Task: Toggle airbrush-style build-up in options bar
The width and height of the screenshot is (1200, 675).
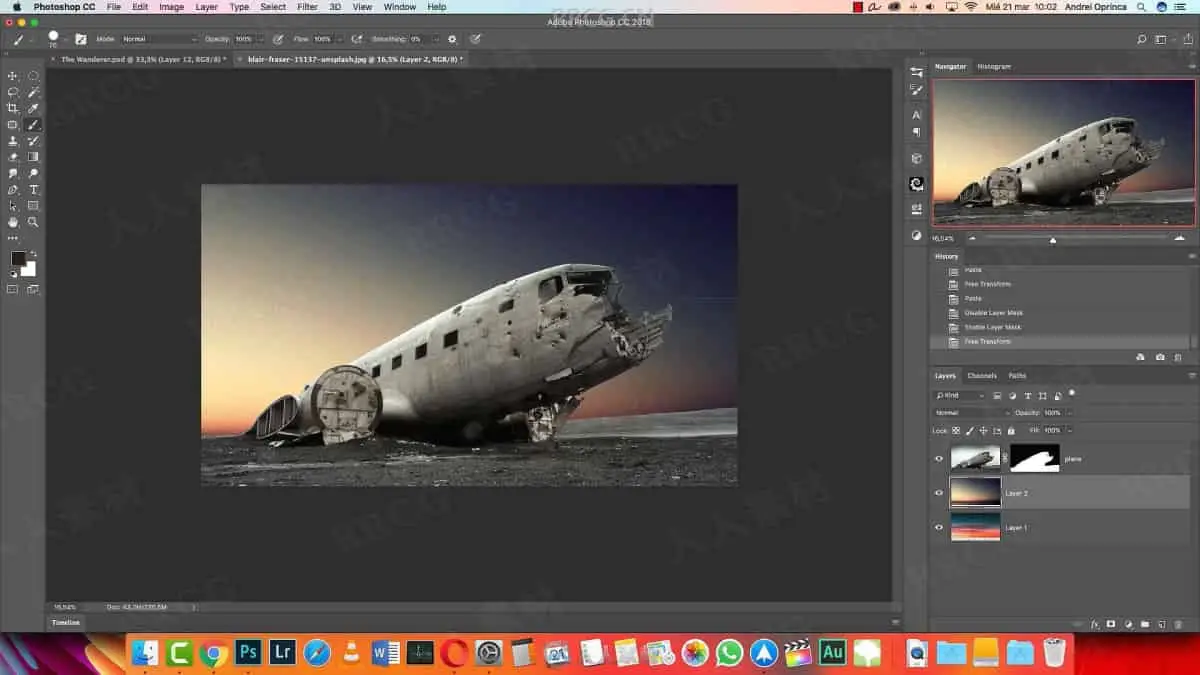Action: [x=357, y=39]
